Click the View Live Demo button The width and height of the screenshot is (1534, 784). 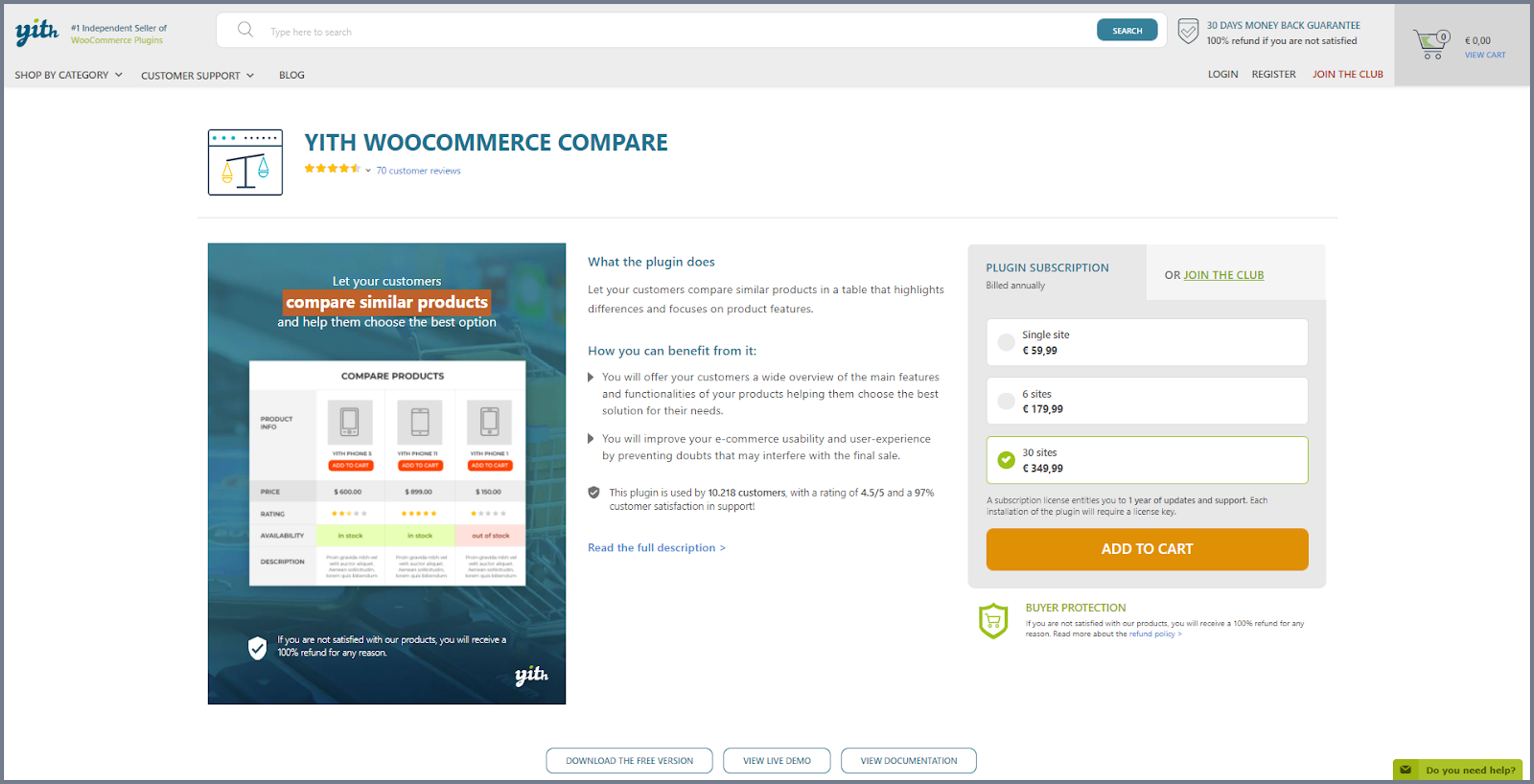(777, 760)
